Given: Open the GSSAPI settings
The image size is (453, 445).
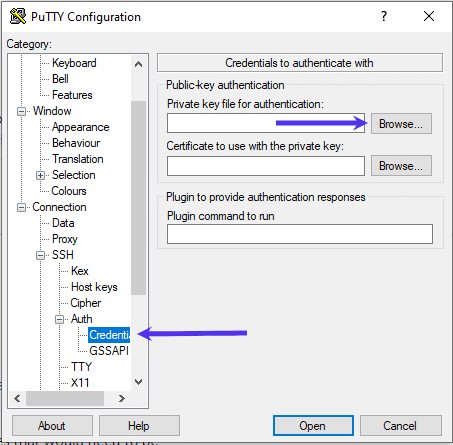Looking at the screenshot, I should tap(109, 351).
